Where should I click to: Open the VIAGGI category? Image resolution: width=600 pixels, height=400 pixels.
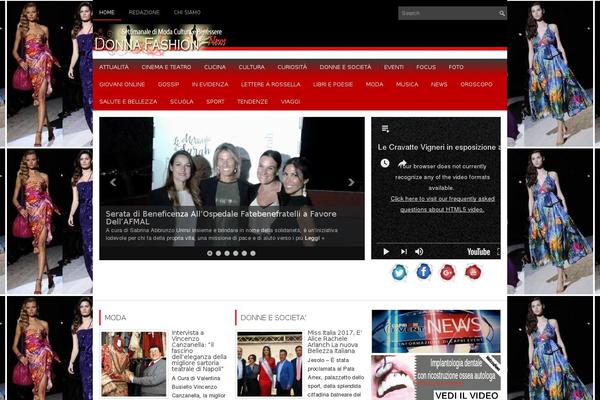[290, 101]
